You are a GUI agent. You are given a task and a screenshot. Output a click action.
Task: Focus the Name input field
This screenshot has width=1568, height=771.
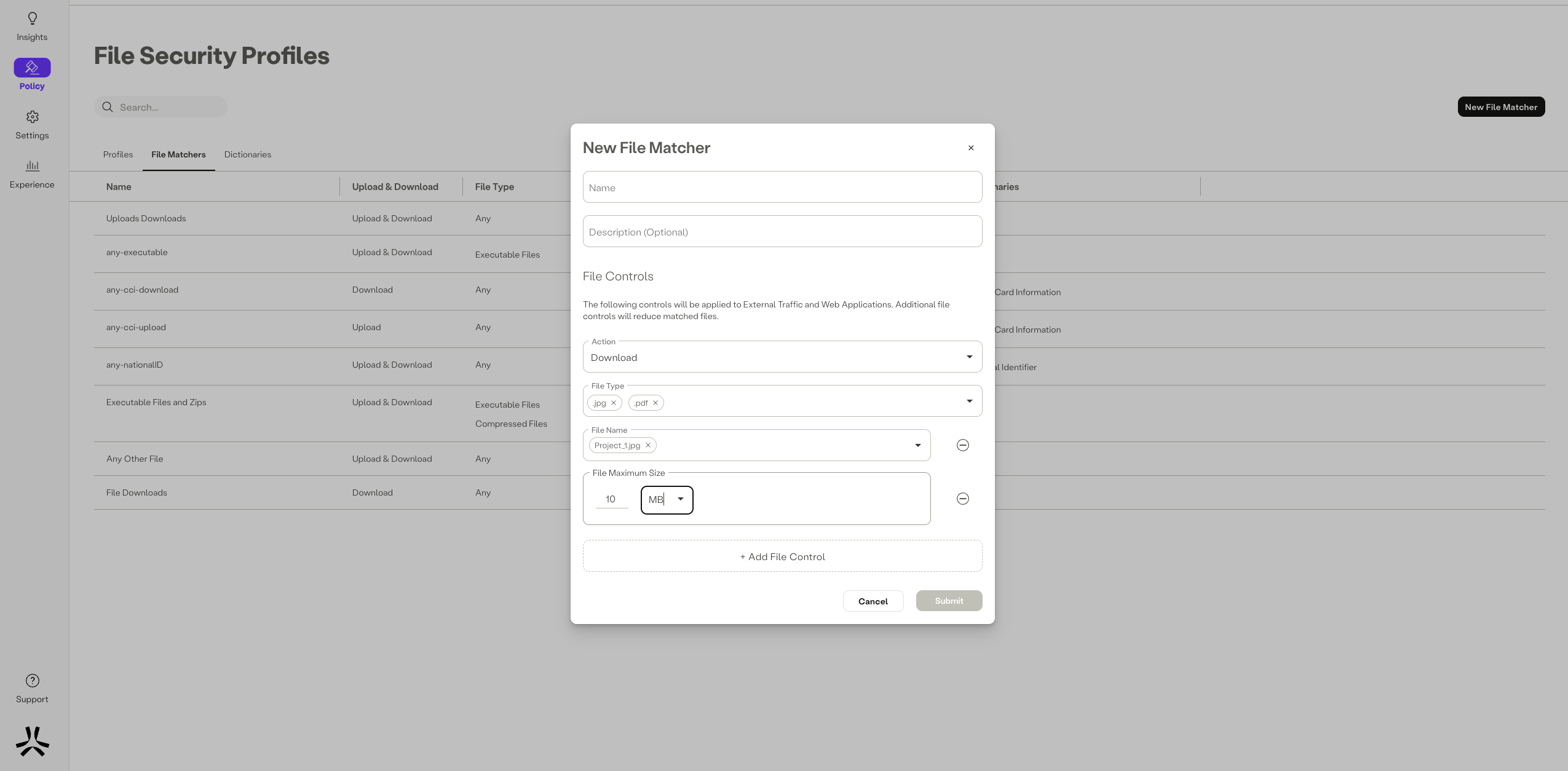(x=782, y=188)
